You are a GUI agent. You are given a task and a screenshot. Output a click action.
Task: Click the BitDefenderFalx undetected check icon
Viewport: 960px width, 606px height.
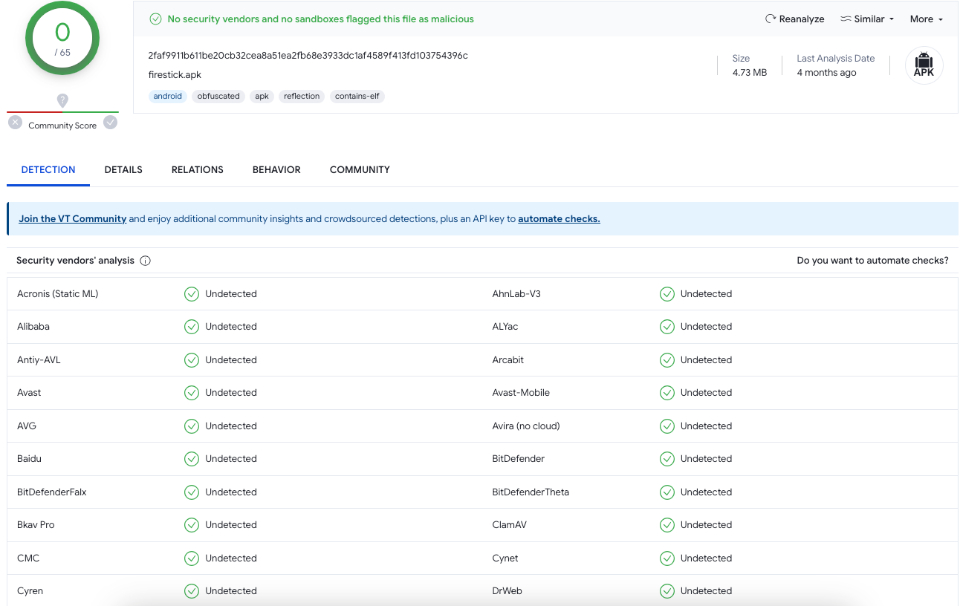coord(192,492)
